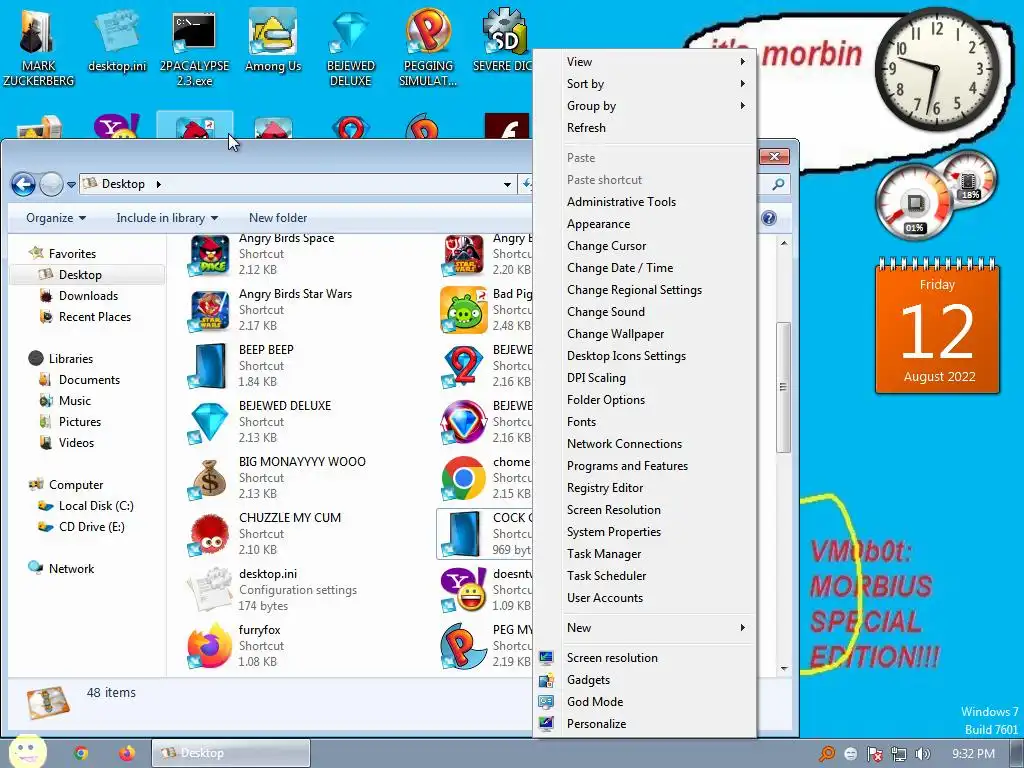Click the scrollbar up arrow in file list

(x=784, y=243)
